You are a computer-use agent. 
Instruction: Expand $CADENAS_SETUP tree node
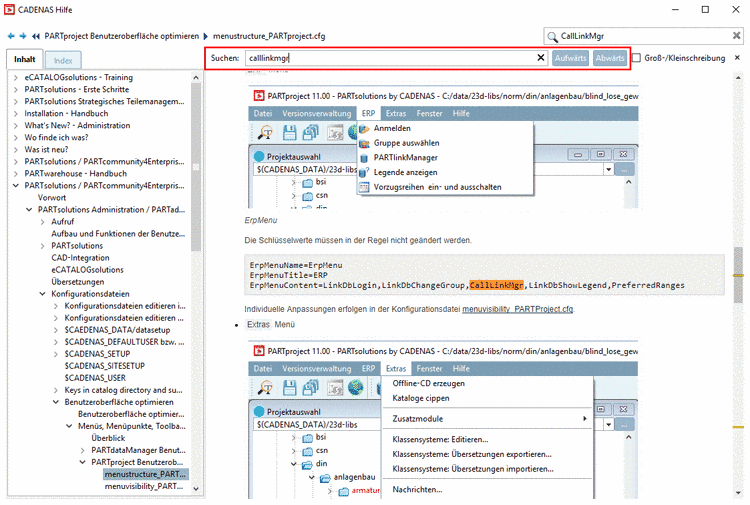pos(56,354)
